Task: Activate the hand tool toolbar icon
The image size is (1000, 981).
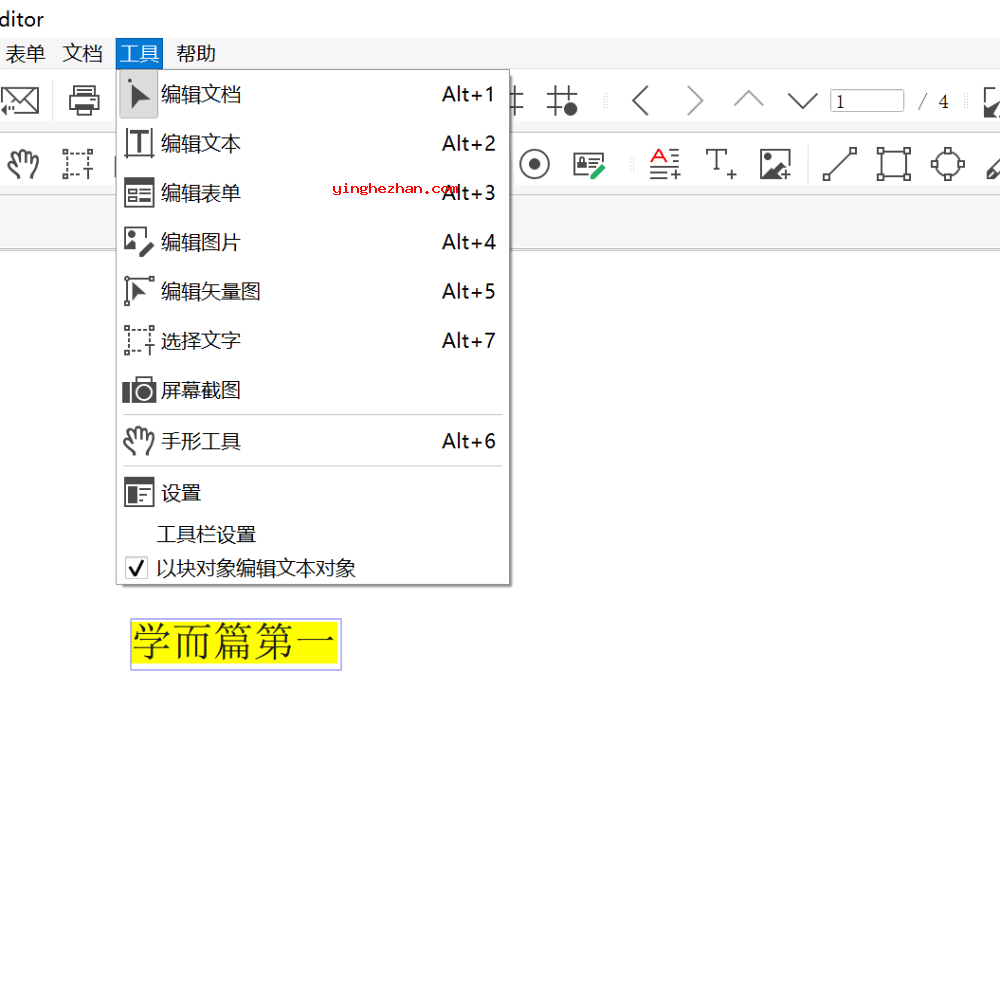Action: [x=24, y=165]
